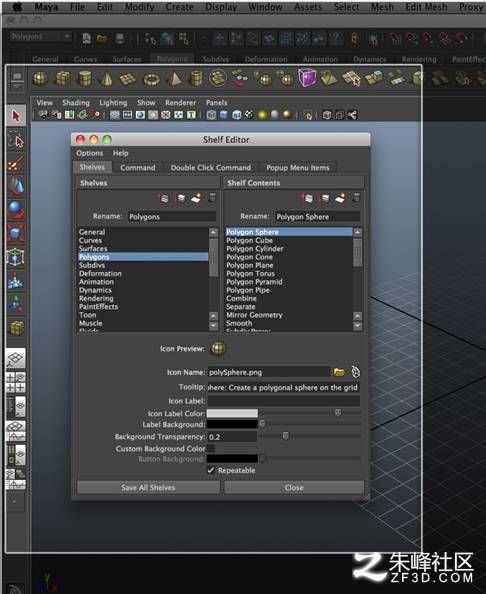Click the Icon Name input field
The image size is (486, 594).
tap(269, 372)
